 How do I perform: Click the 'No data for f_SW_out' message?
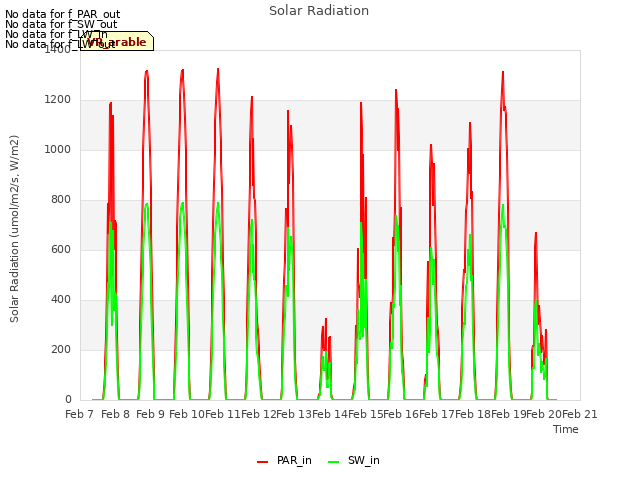pyautogui.click(x=61, y=24)
